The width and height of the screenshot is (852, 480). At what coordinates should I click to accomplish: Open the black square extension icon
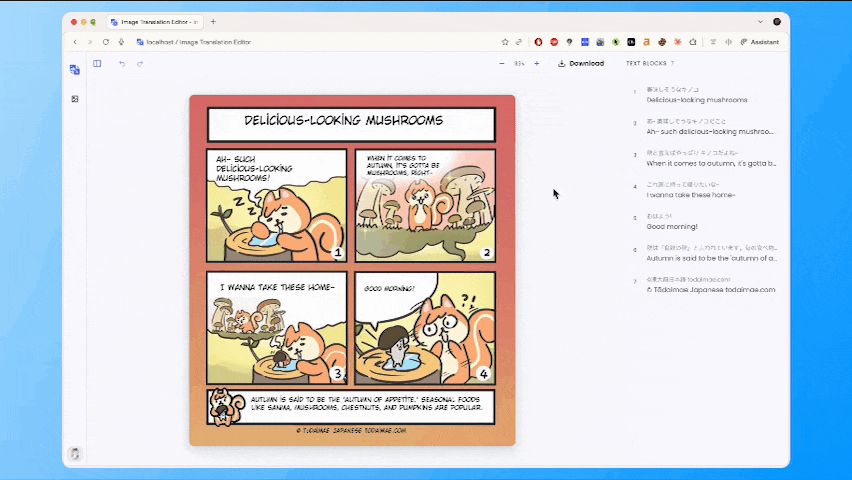pos(631,42)
